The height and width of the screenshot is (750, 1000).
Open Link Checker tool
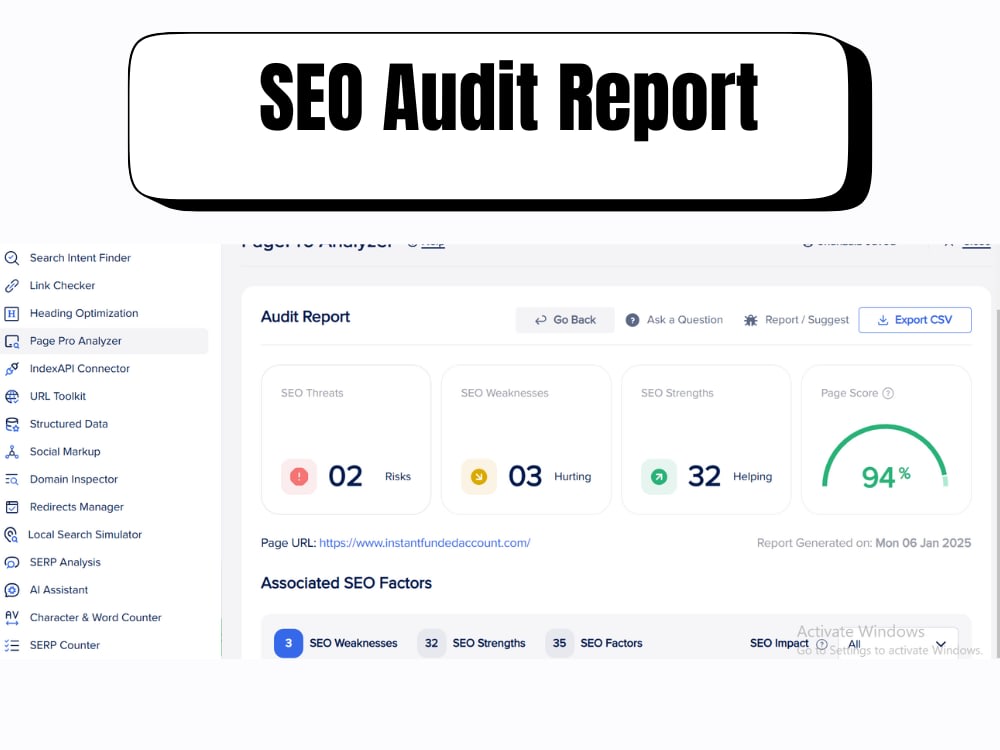pyautogui.click(x=62, y=286)
